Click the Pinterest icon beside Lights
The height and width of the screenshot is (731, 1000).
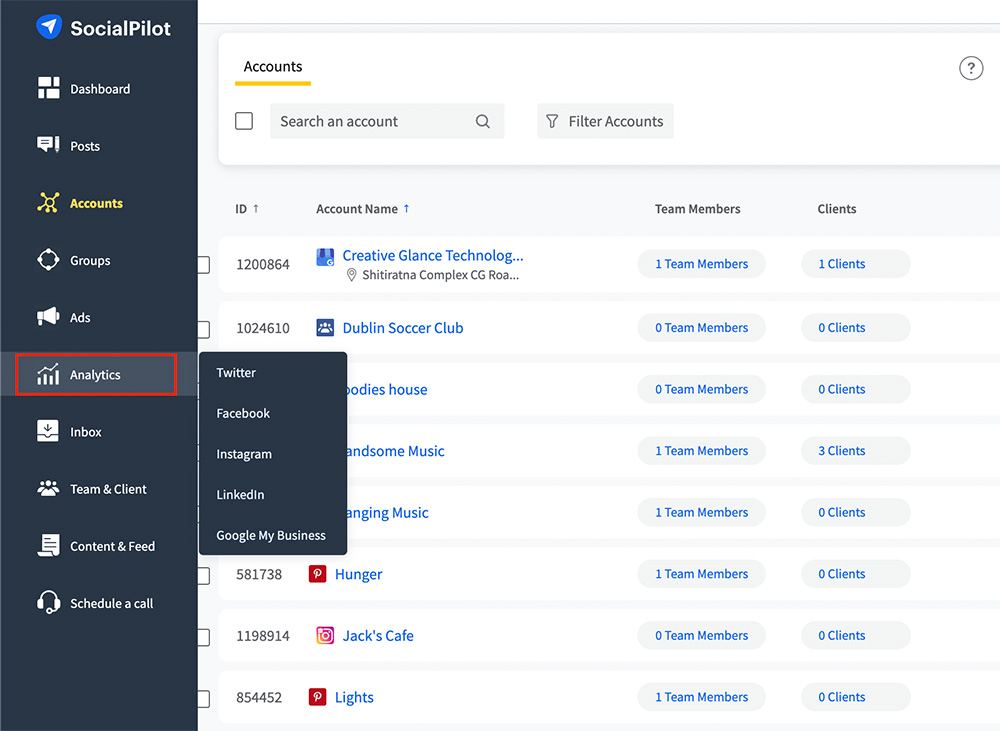click(318, 697)
